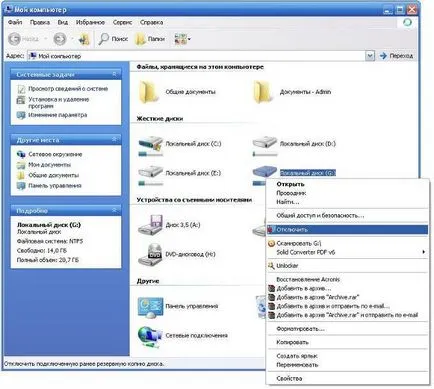Toggle the Folders (Папки) pane button

click(150, 39)
